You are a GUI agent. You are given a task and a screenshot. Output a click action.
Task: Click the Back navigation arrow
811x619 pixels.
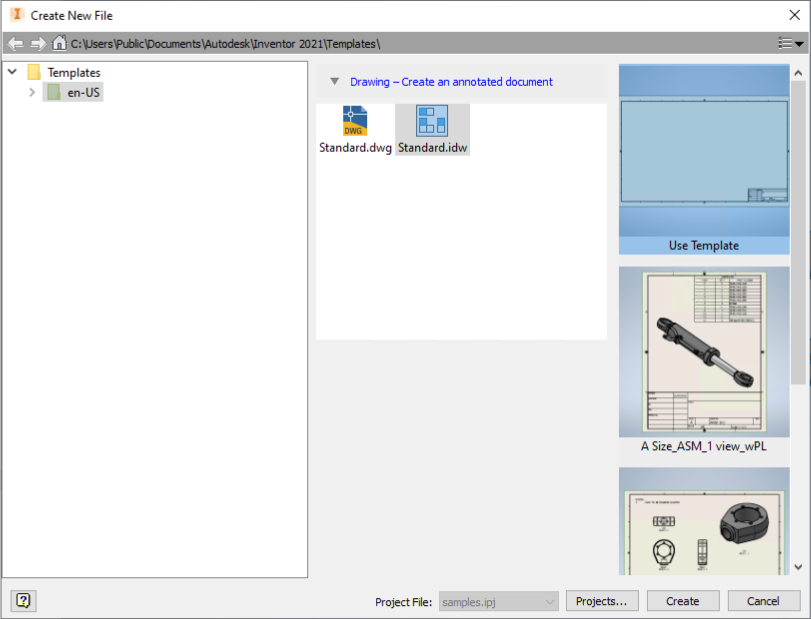tap(16, 43)
